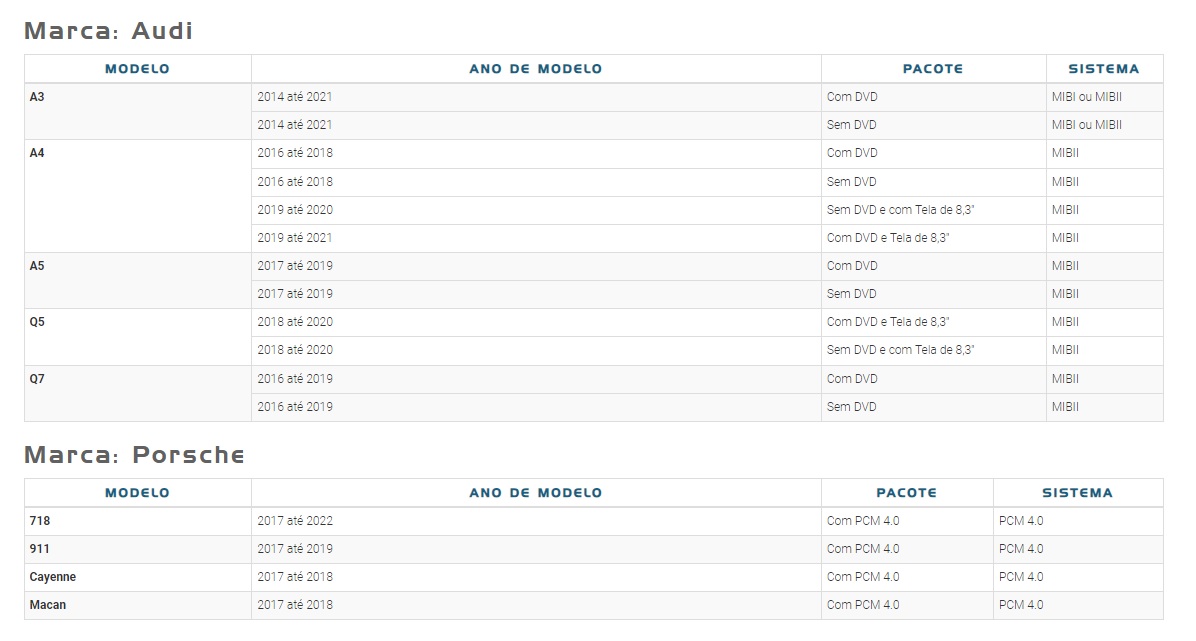Select the Porsche SISTEMA column header
Image resolution: width=1196 pixels, height=641 pixels.
point(1078,493)
